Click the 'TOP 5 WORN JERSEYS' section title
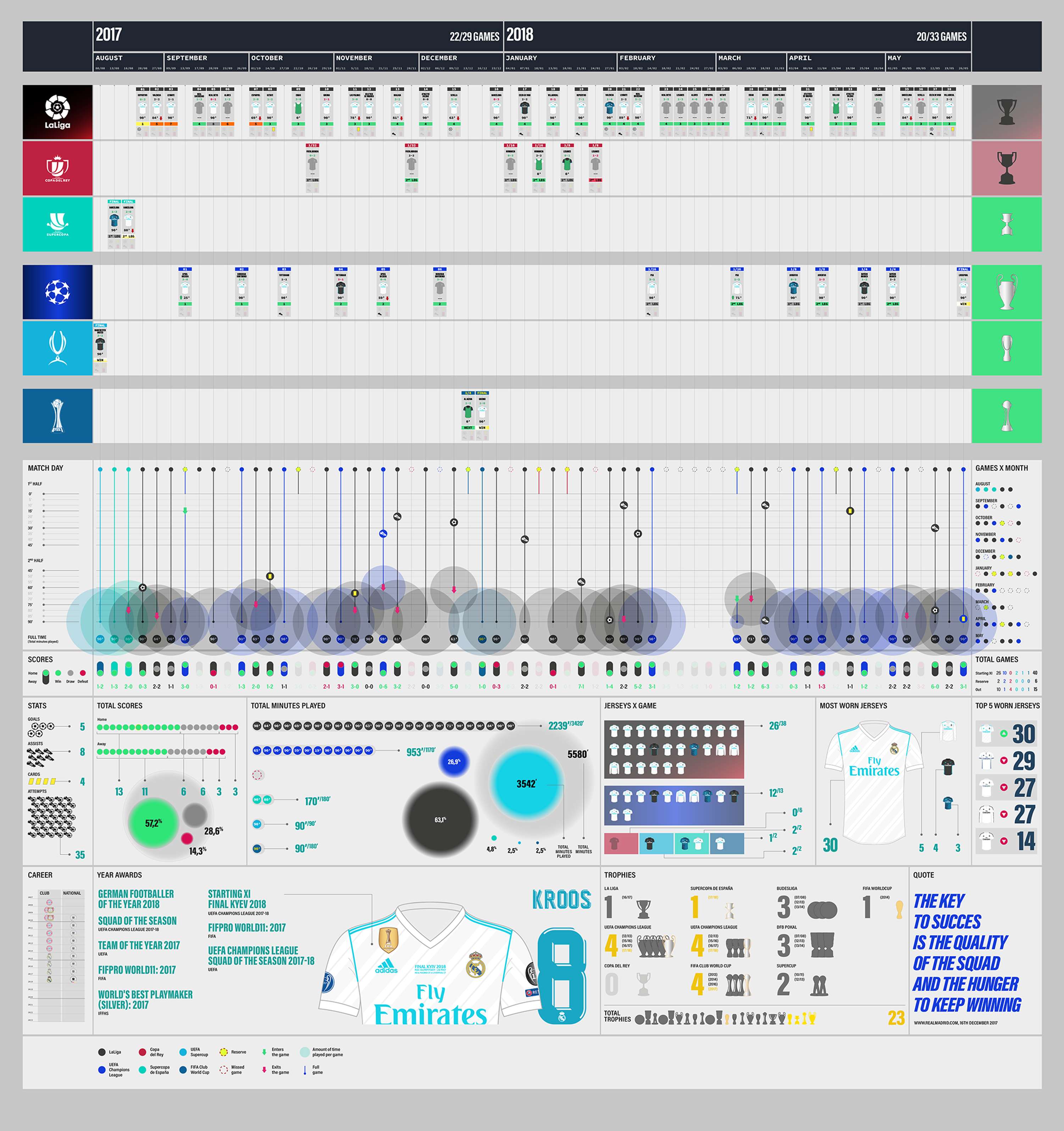The image size is (1064, 1131). pyautogui.click(x=1007, y=705)
